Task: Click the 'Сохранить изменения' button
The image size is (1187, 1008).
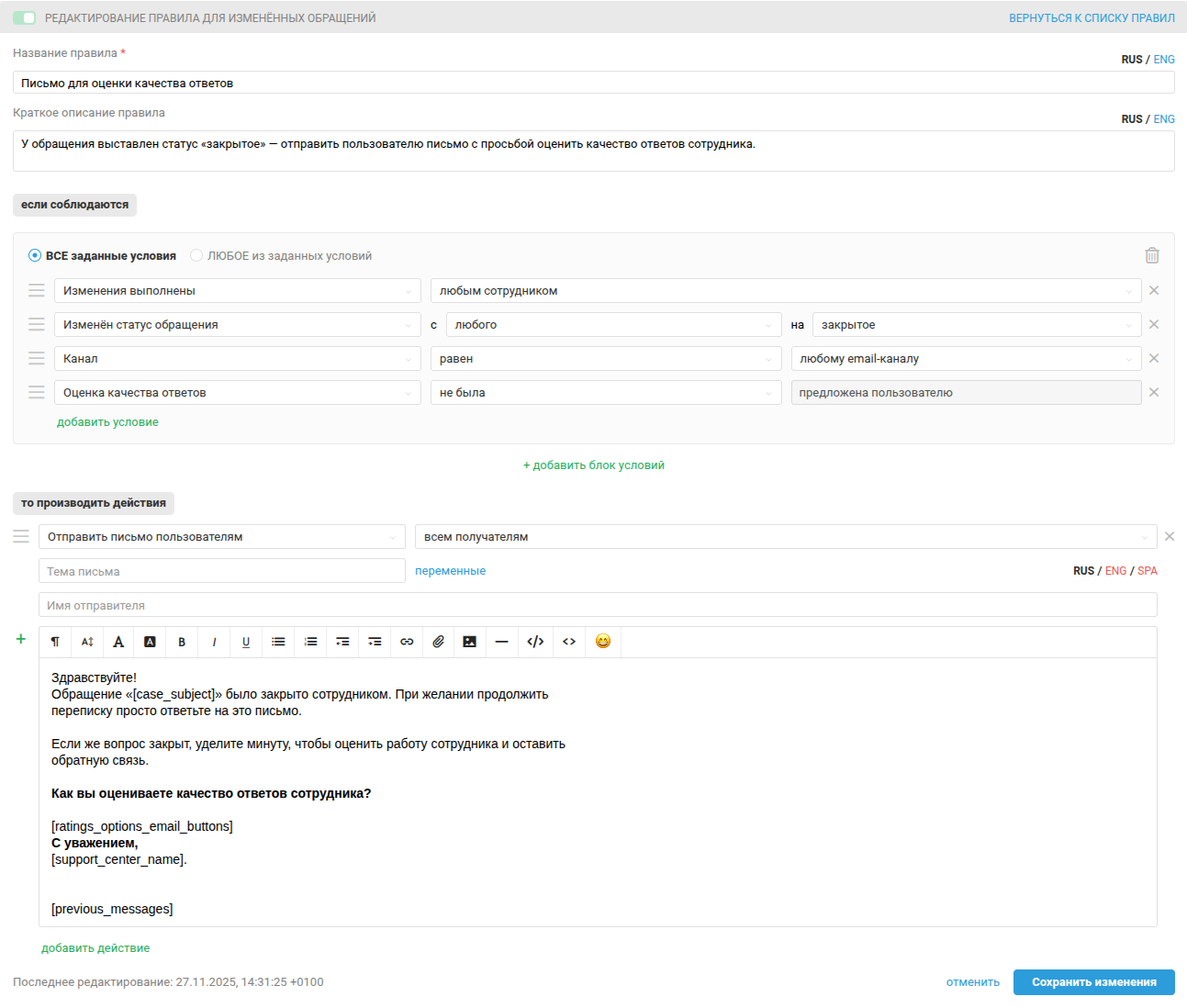Action: pos(1093,982)
